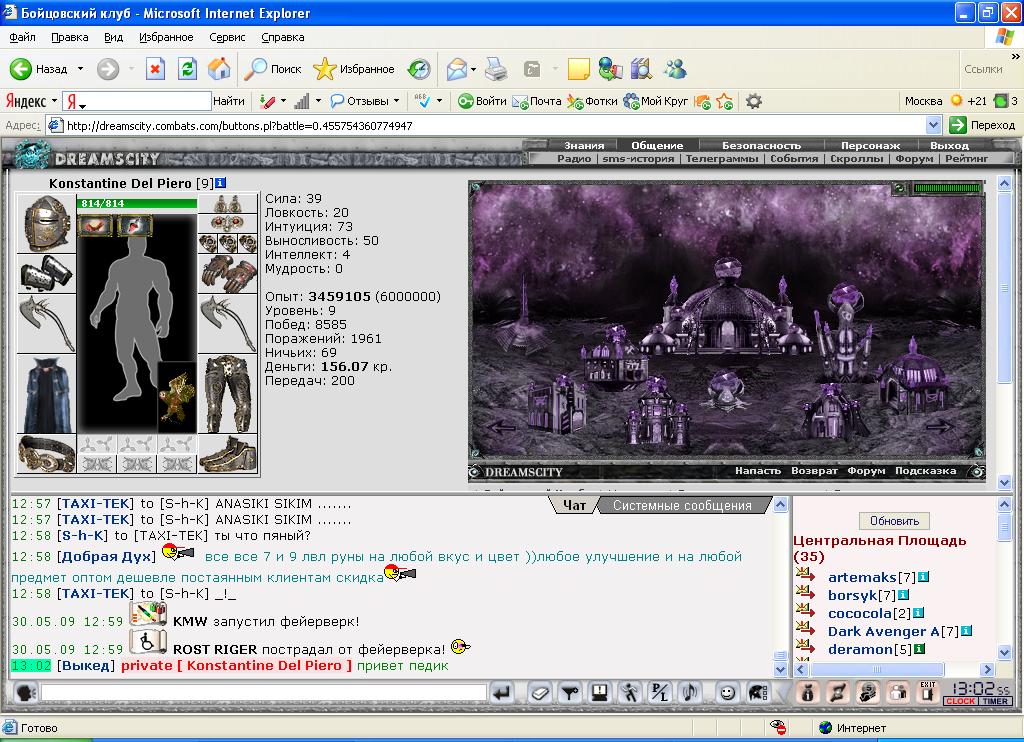1024x742 pixels.
Task: Click the Обновить button
Action: click(x=894, y=521)
